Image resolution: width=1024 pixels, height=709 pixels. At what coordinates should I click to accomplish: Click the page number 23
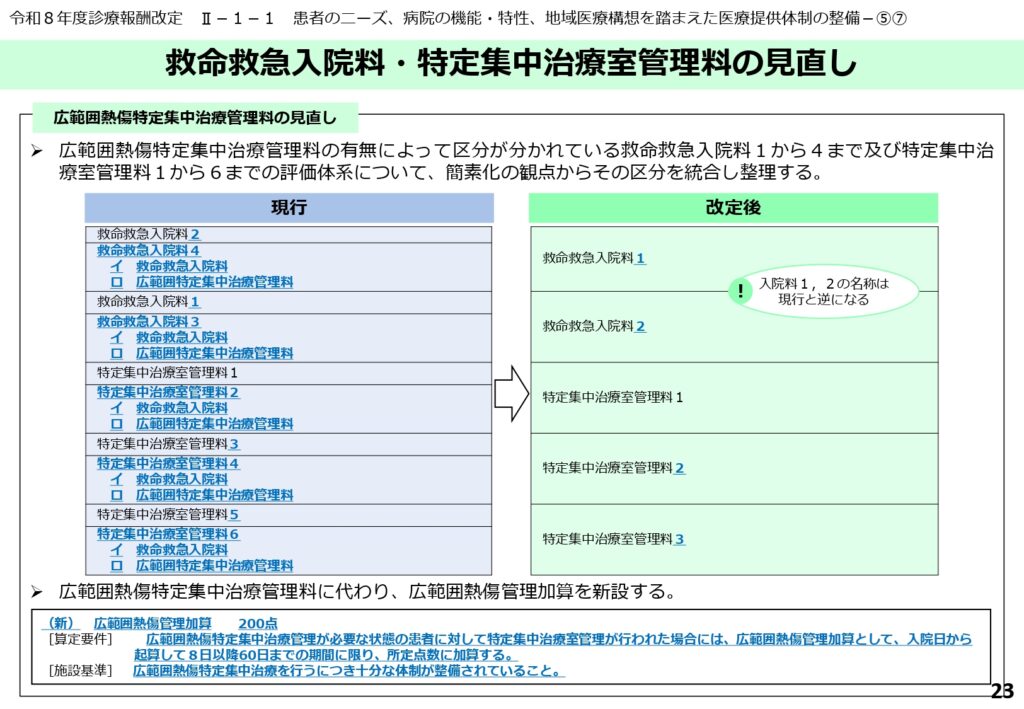1001,692
